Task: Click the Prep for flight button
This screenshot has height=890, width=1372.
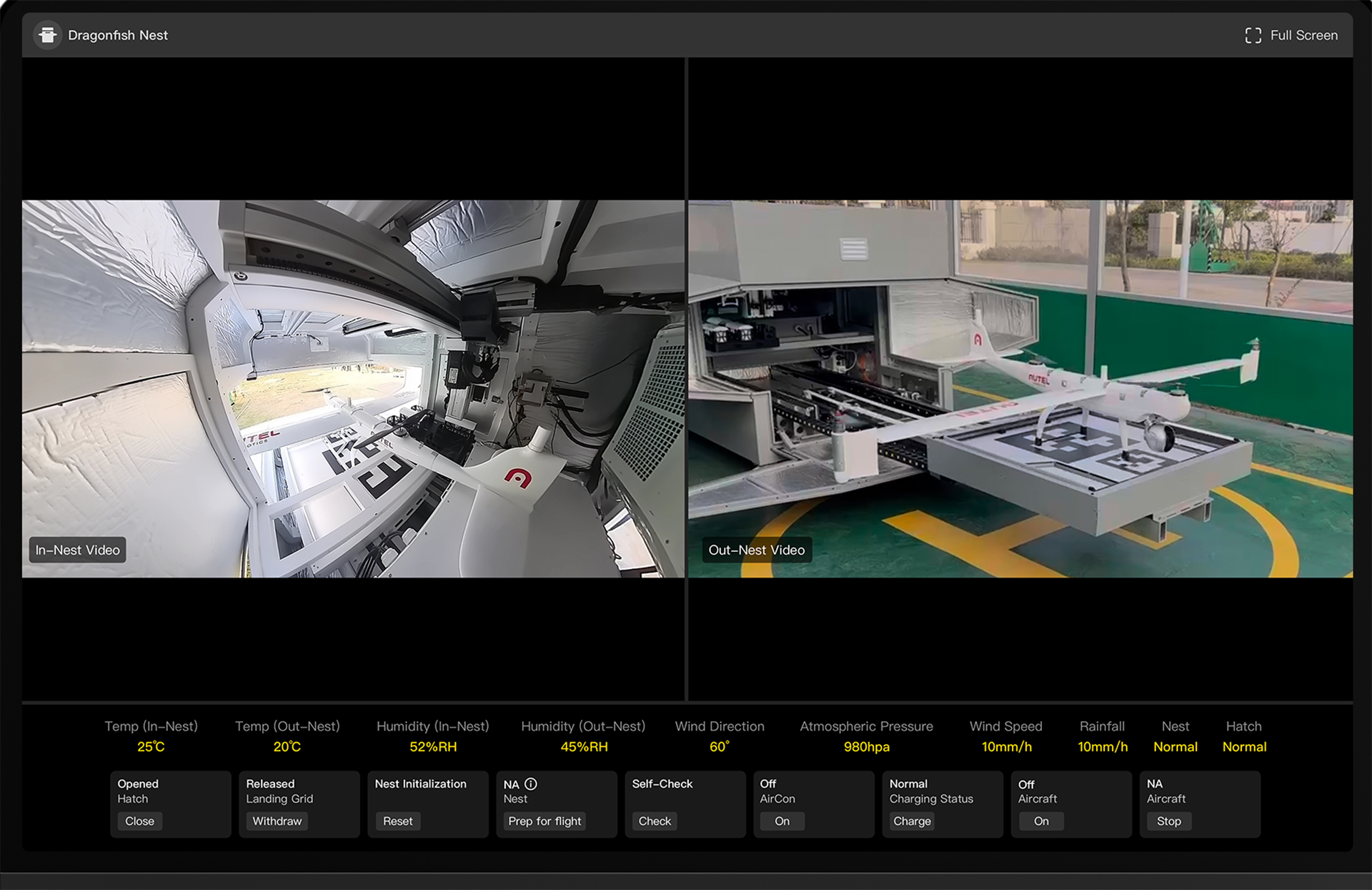Action: [x=545, y=821]
